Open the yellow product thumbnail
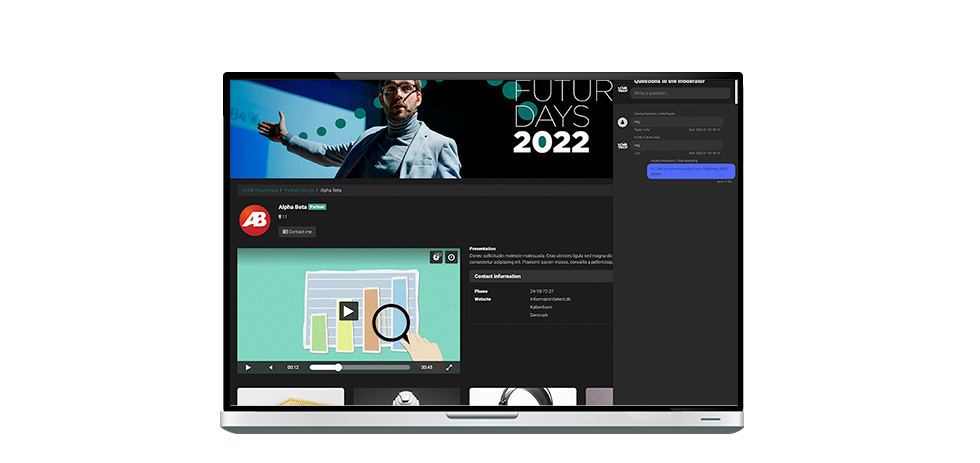Screen dimensions: 980x463 [290, 397]
